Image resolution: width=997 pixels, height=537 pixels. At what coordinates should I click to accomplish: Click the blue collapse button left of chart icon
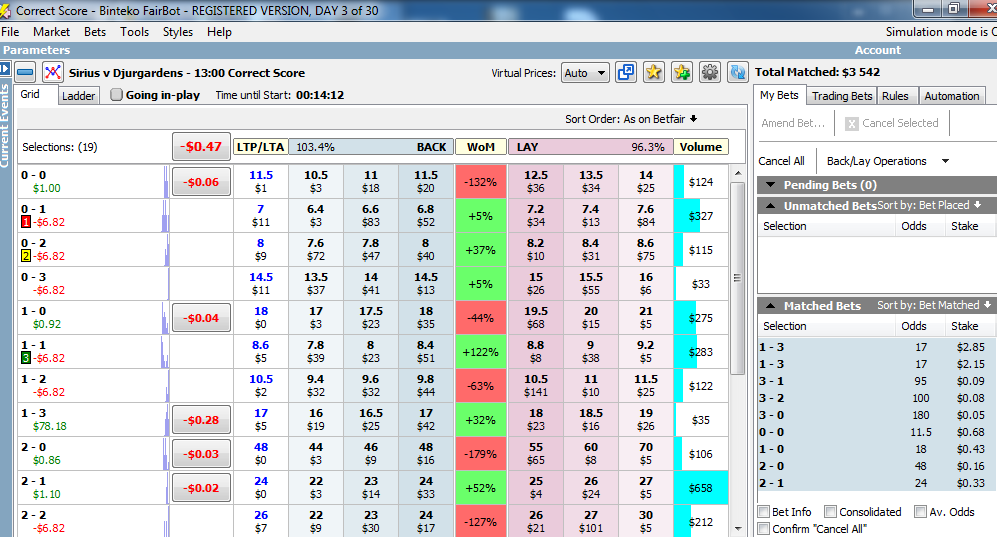[26, 72]
